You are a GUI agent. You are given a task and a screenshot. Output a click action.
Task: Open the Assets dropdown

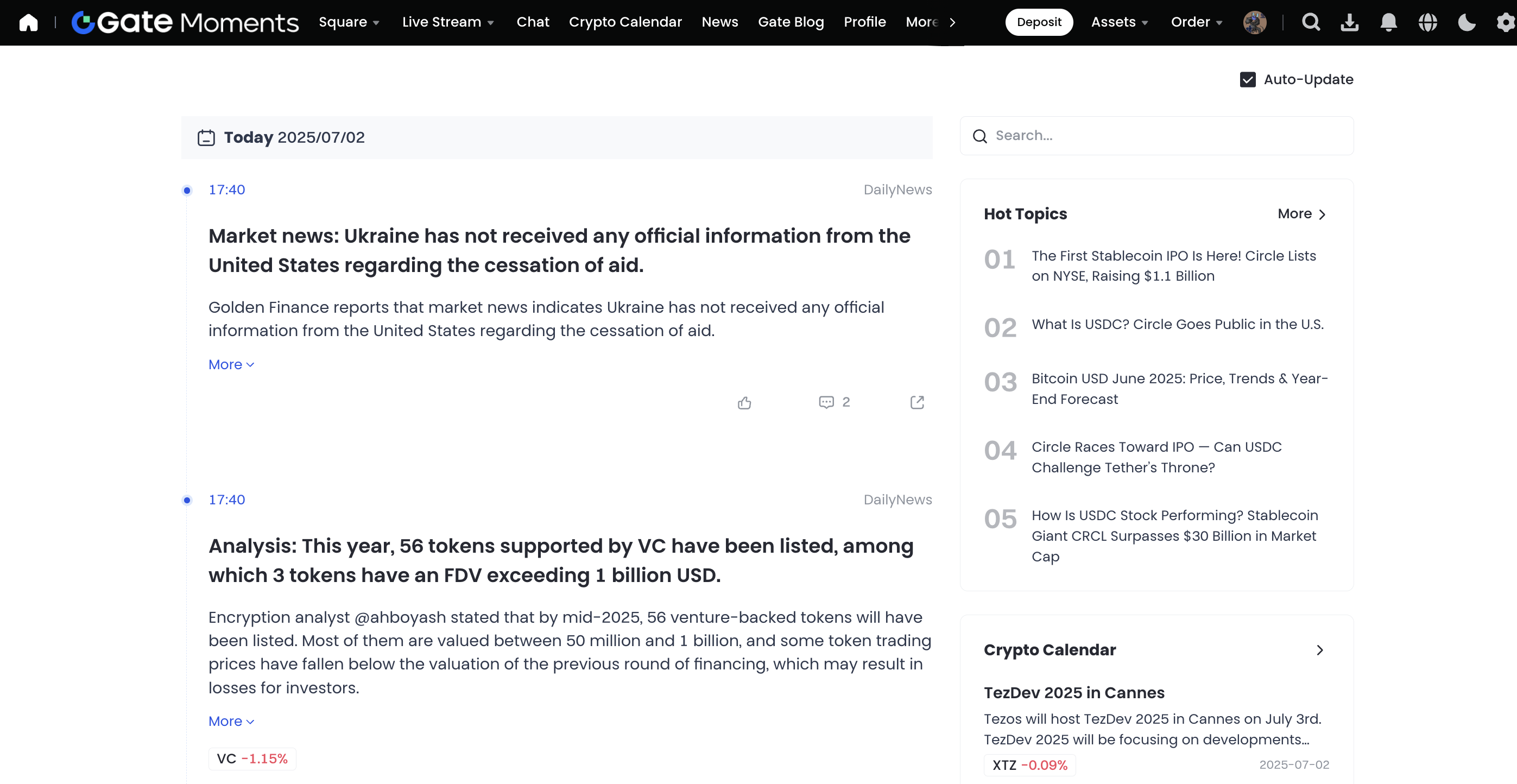[x=1119, y=22]
